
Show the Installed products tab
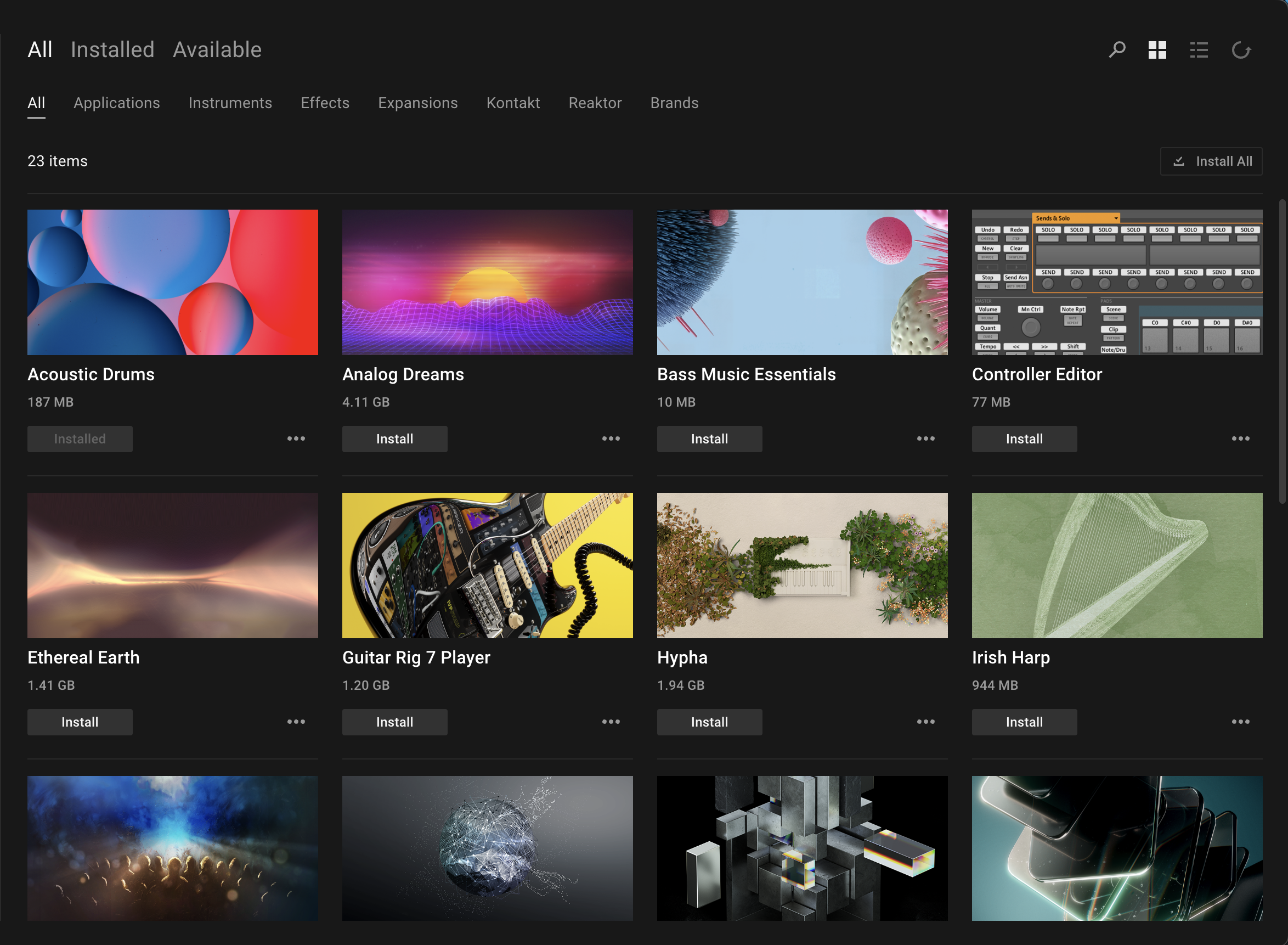point(112,50)
